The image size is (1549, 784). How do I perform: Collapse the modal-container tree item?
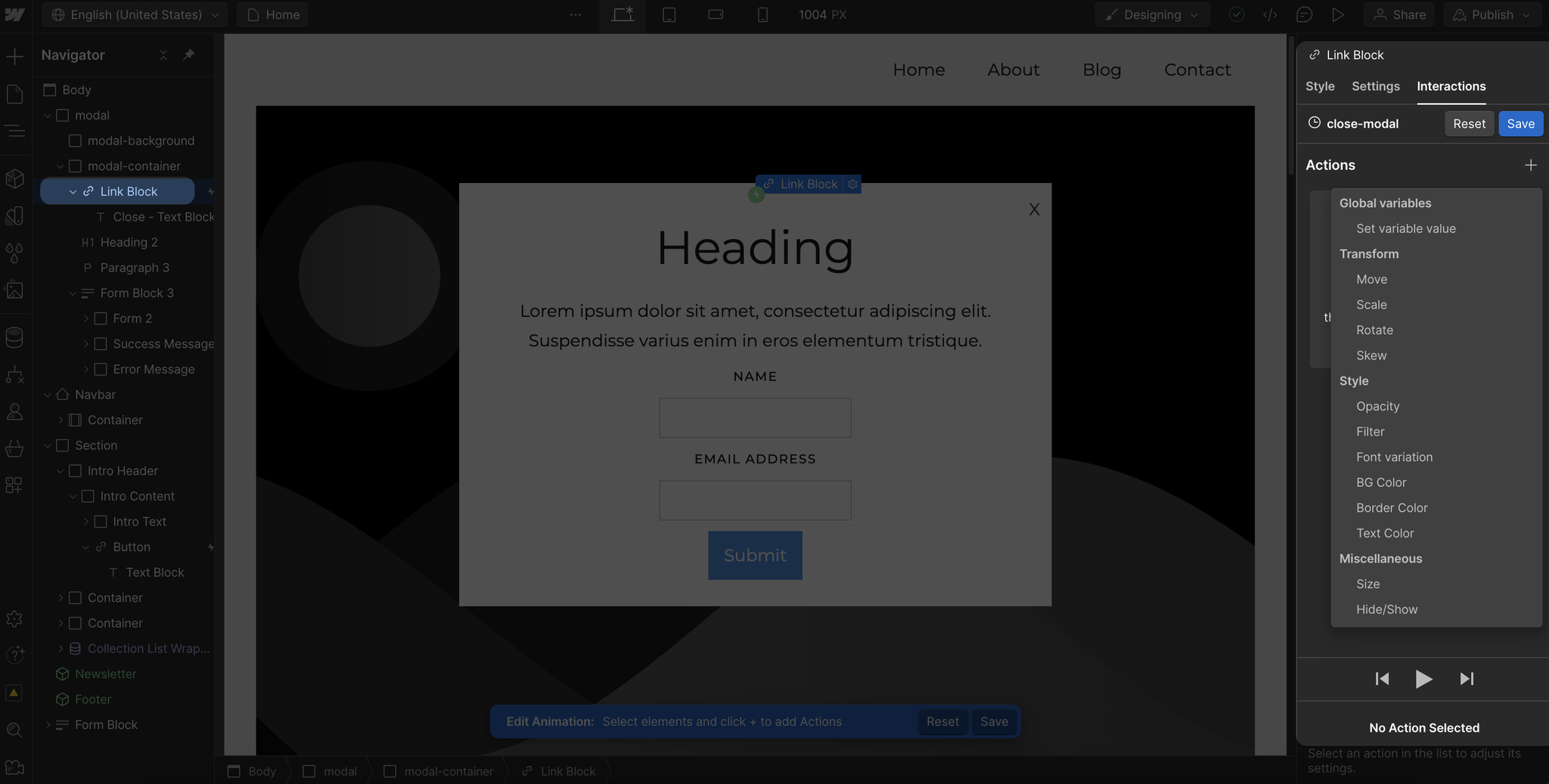[61, 166]
